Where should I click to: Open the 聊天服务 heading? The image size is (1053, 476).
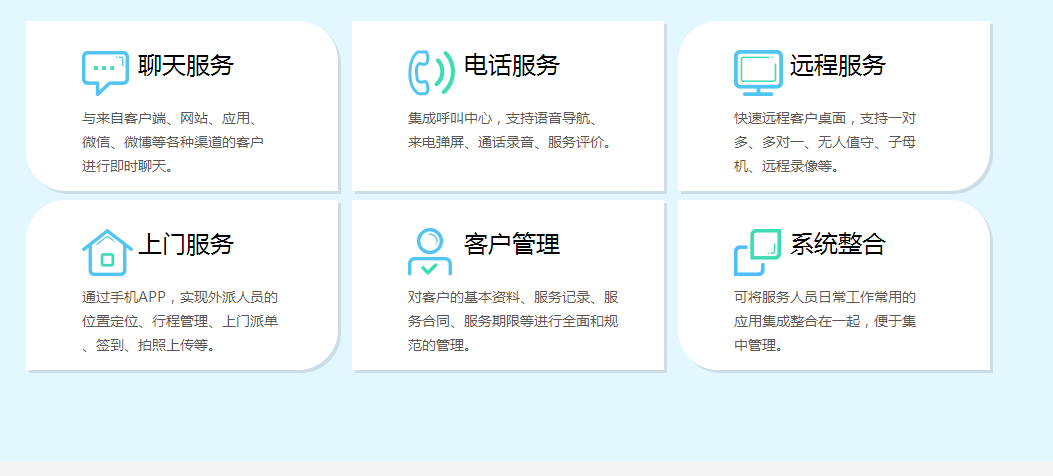point(186,66)
